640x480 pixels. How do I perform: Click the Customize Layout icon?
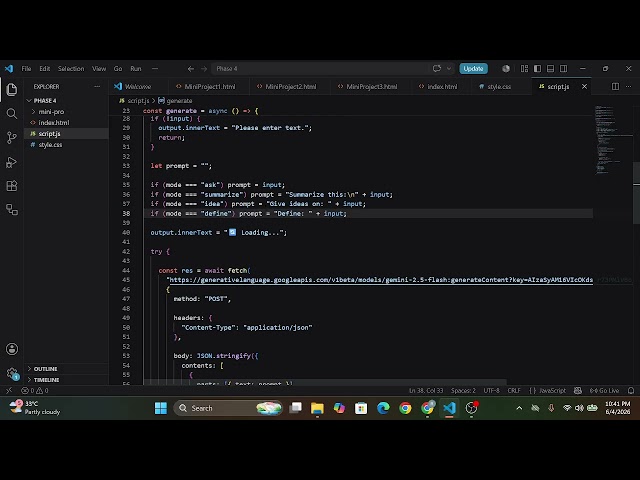coord(524,69)
